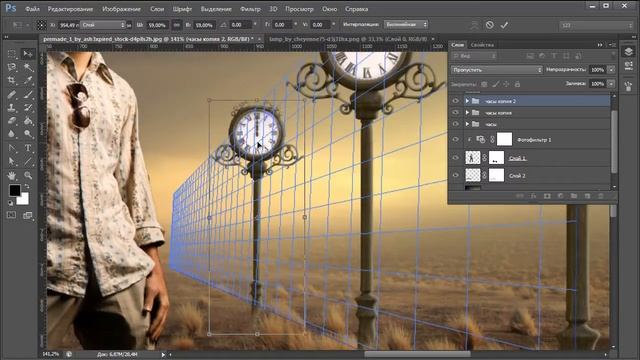Open the layer filter type dropdown Вид

[474, 56]
